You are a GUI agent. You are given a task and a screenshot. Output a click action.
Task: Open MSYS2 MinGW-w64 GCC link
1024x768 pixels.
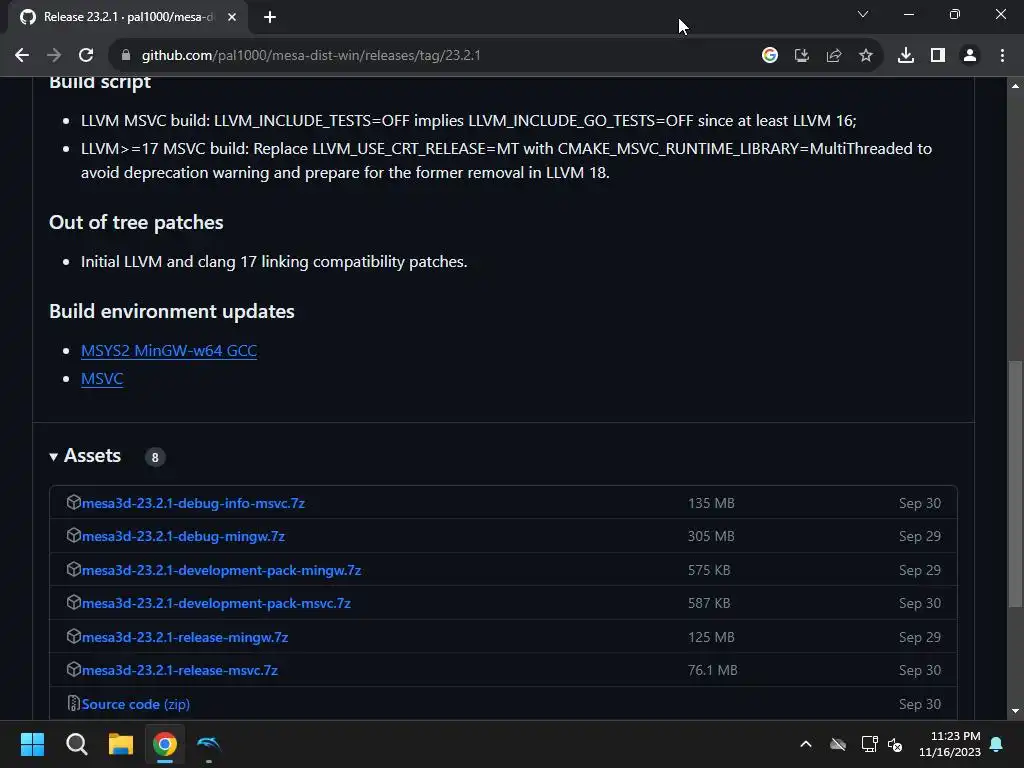point(168,351)
